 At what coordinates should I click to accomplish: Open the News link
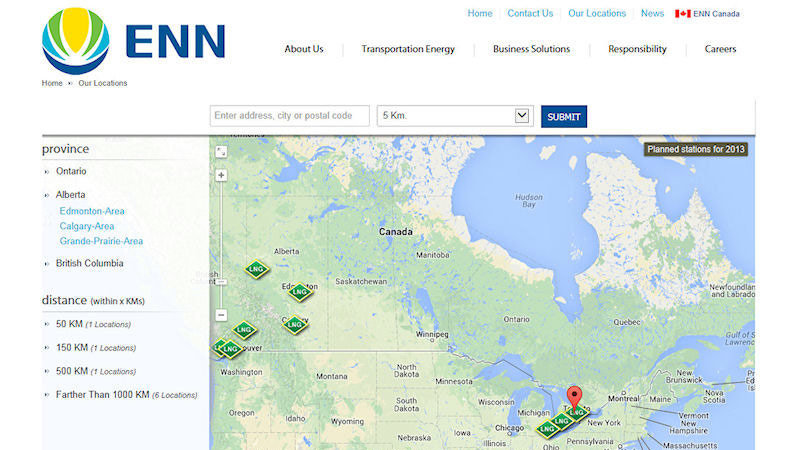[653, 13]
